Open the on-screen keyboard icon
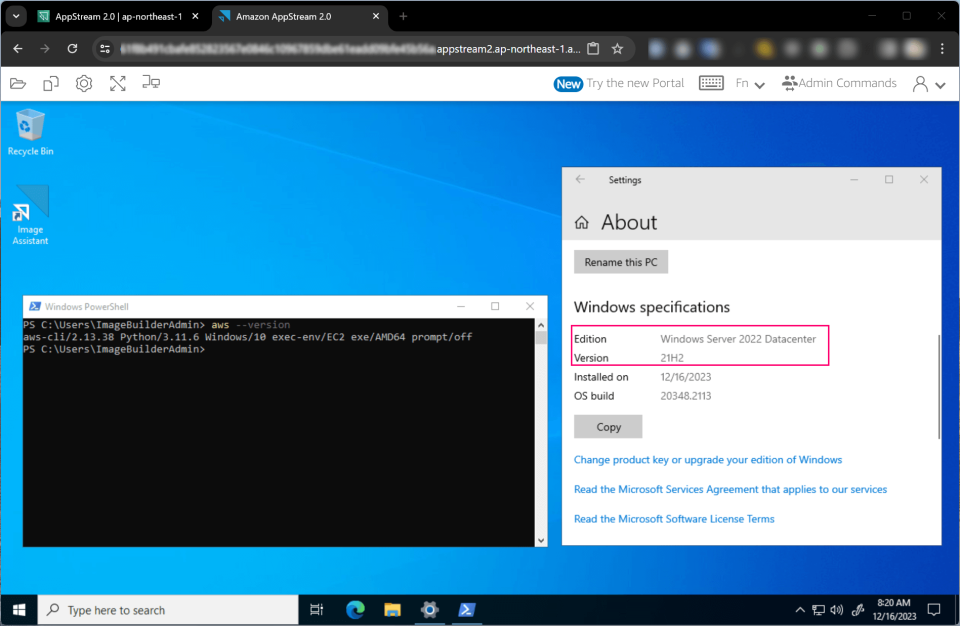Screen dimensions: 960x626 point(711,83)
